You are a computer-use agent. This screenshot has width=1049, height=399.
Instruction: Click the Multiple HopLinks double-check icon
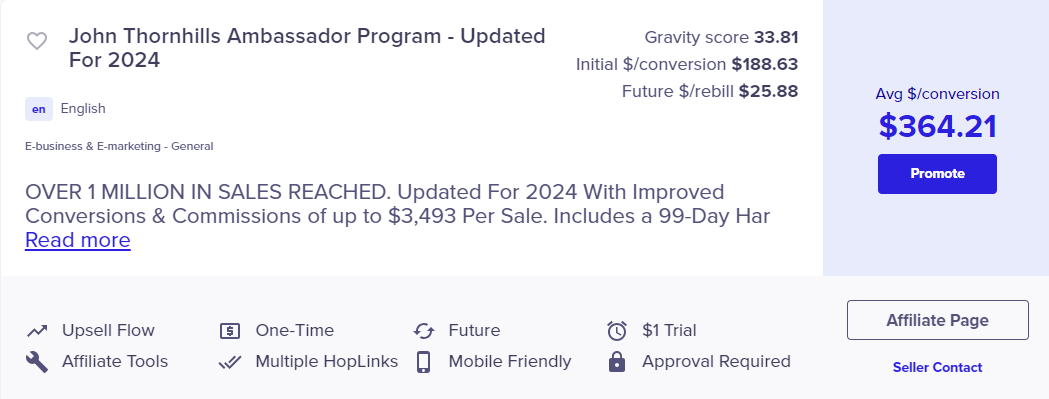pos(229,362)
